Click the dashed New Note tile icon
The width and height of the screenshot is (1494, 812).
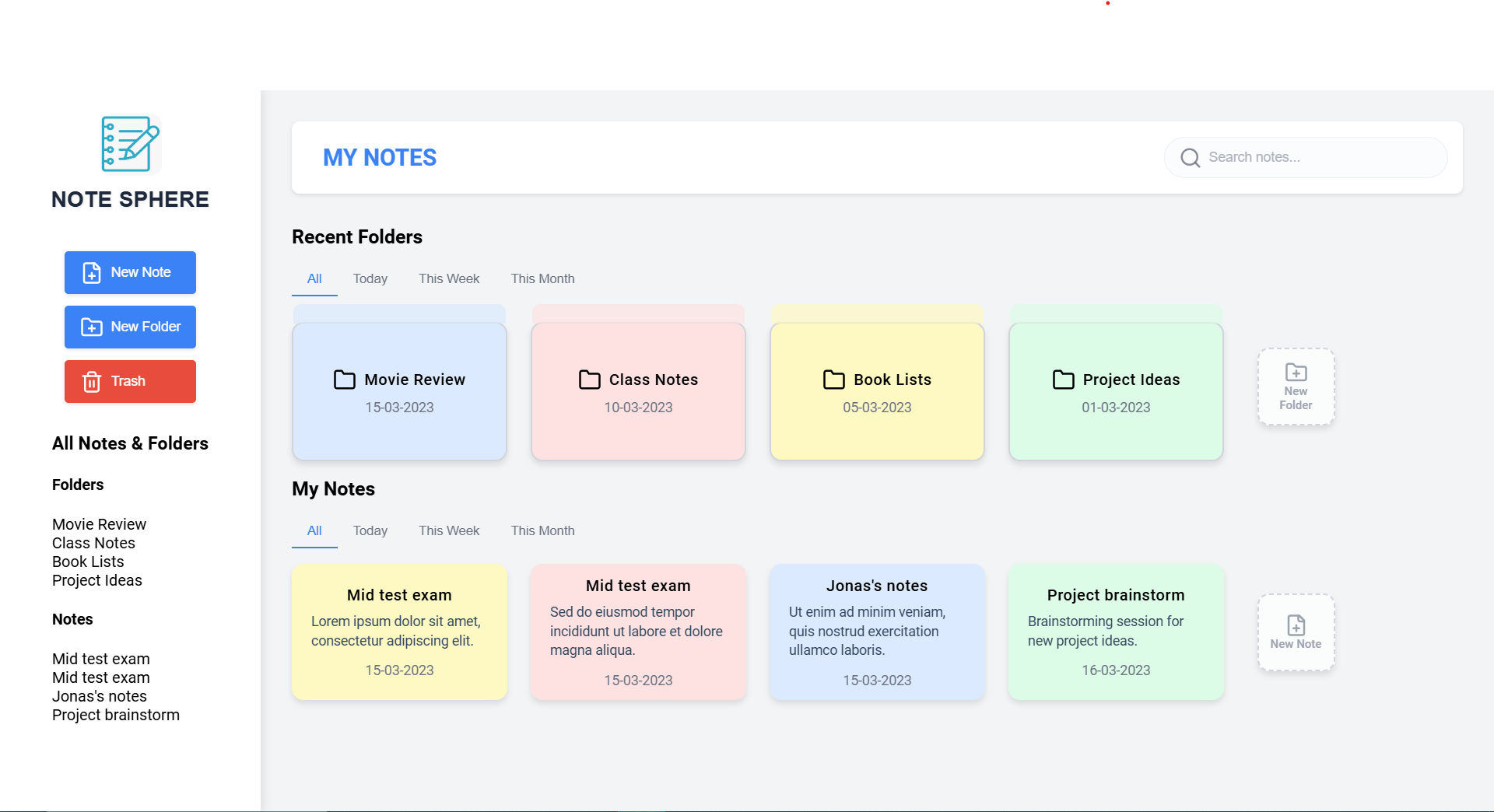[x=1296, y=625]
